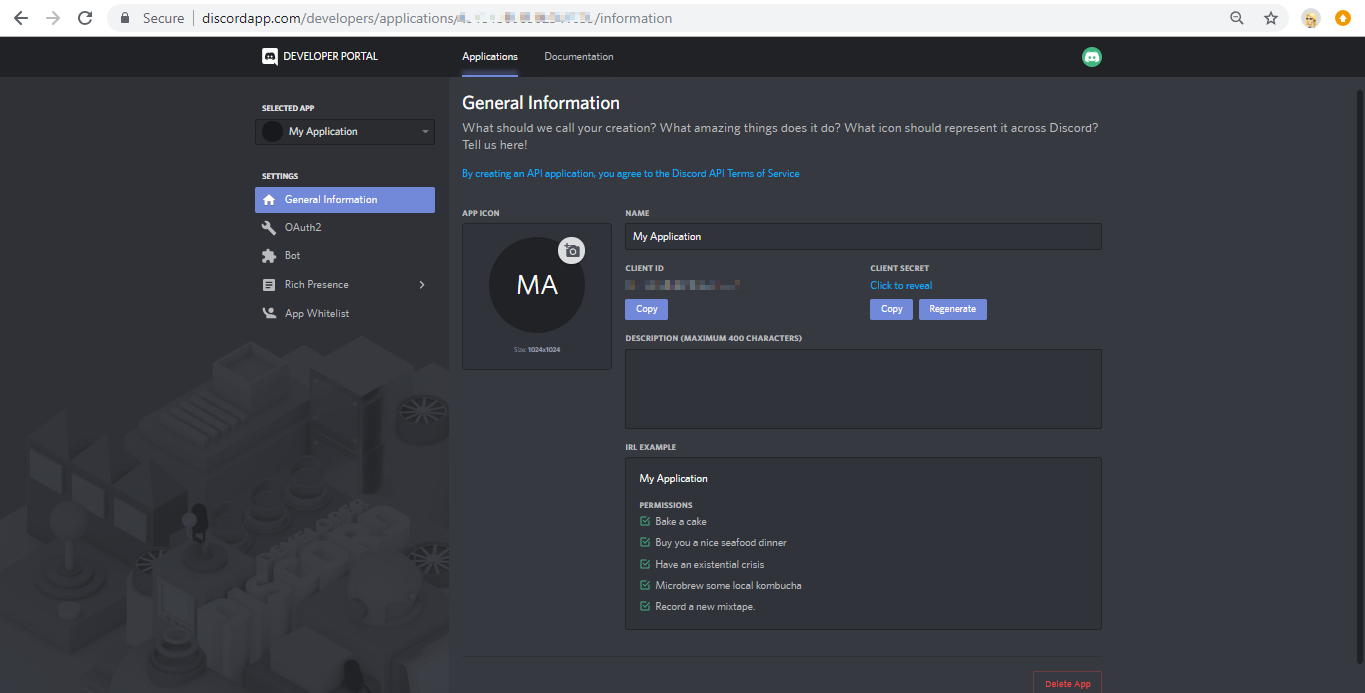
Task: Click the MA app icon placeholder
Action: point(537,285)
